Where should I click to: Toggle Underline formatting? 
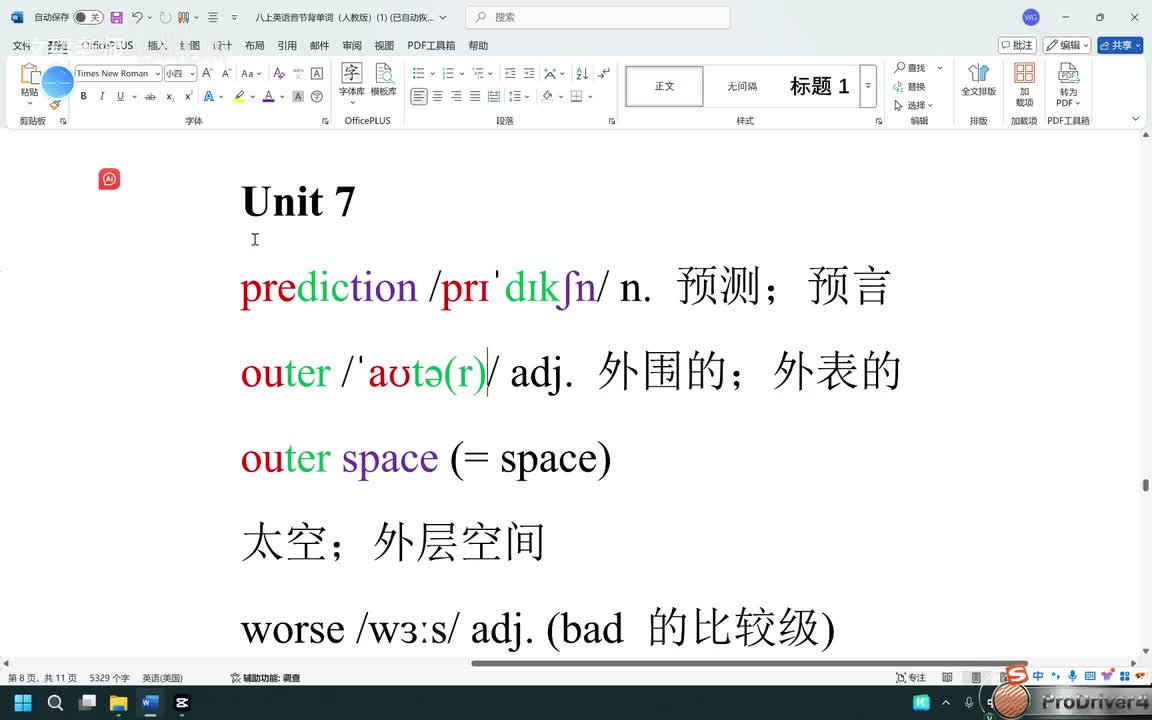click(x=120, y=96)
